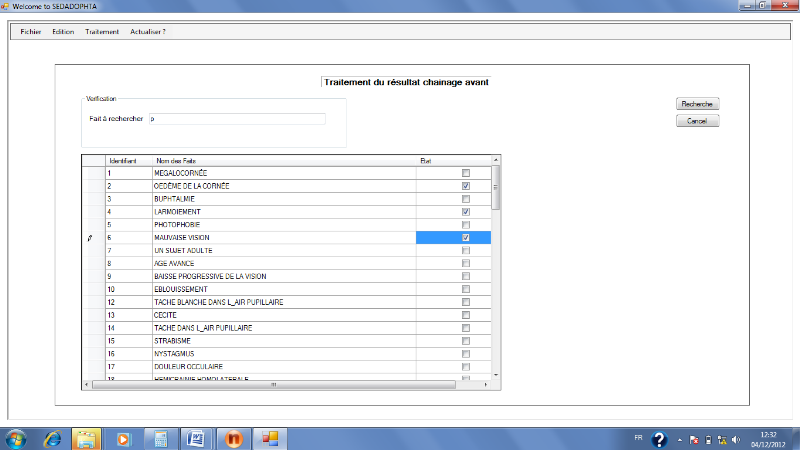Select the PHOTOPHOBIE cell
800x450 pixels.
pos(284,224)
